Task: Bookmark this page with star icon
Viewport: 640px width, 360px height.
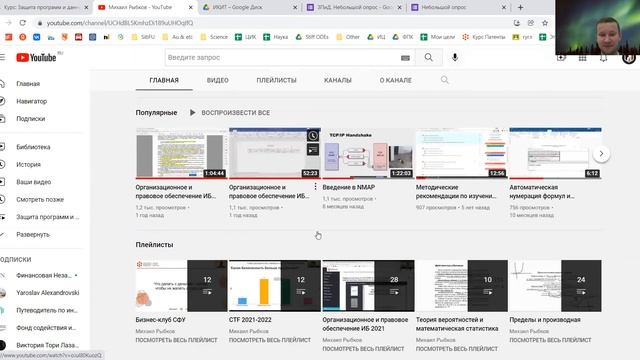Action: pos(545,23)
